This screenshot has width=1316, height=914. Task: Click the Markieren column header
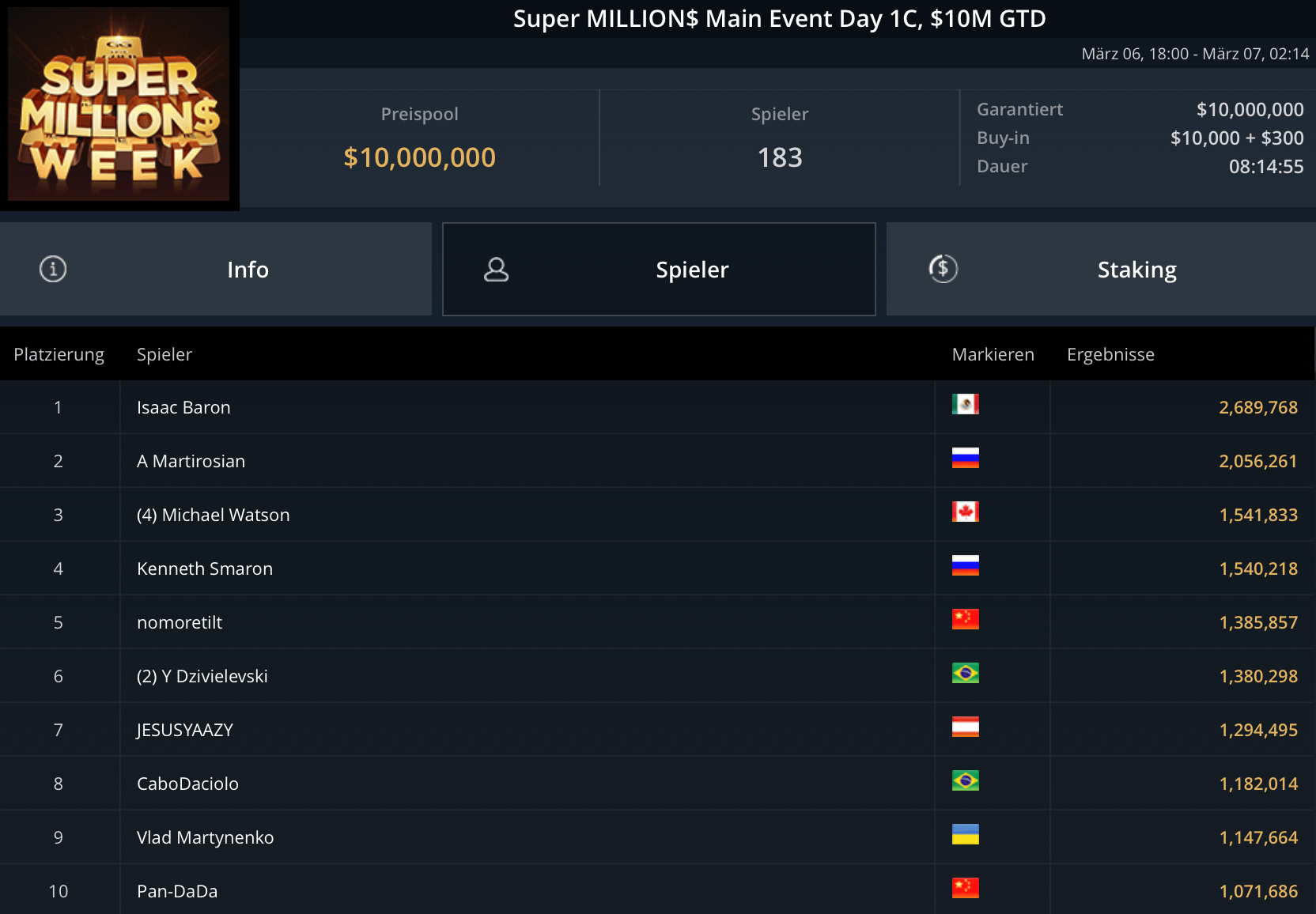point(993,354)
